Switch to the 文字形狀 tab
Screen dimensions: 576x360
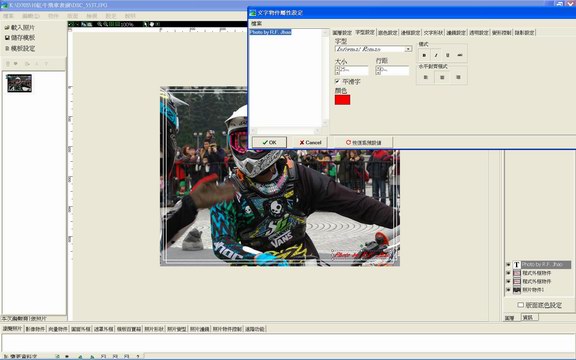433,33
